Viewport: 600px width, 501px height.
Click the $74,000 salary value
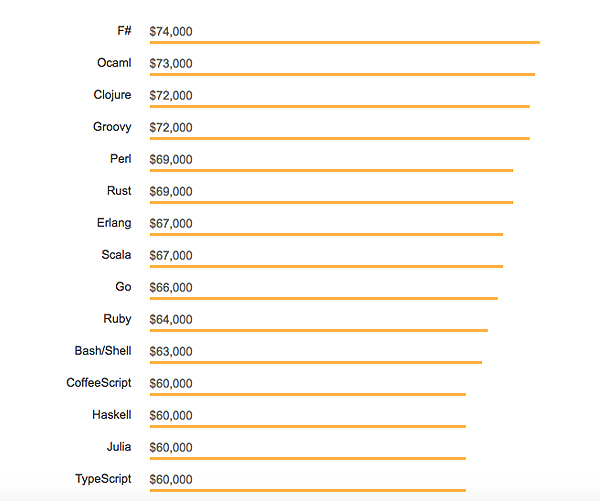(x=171, y=32)
